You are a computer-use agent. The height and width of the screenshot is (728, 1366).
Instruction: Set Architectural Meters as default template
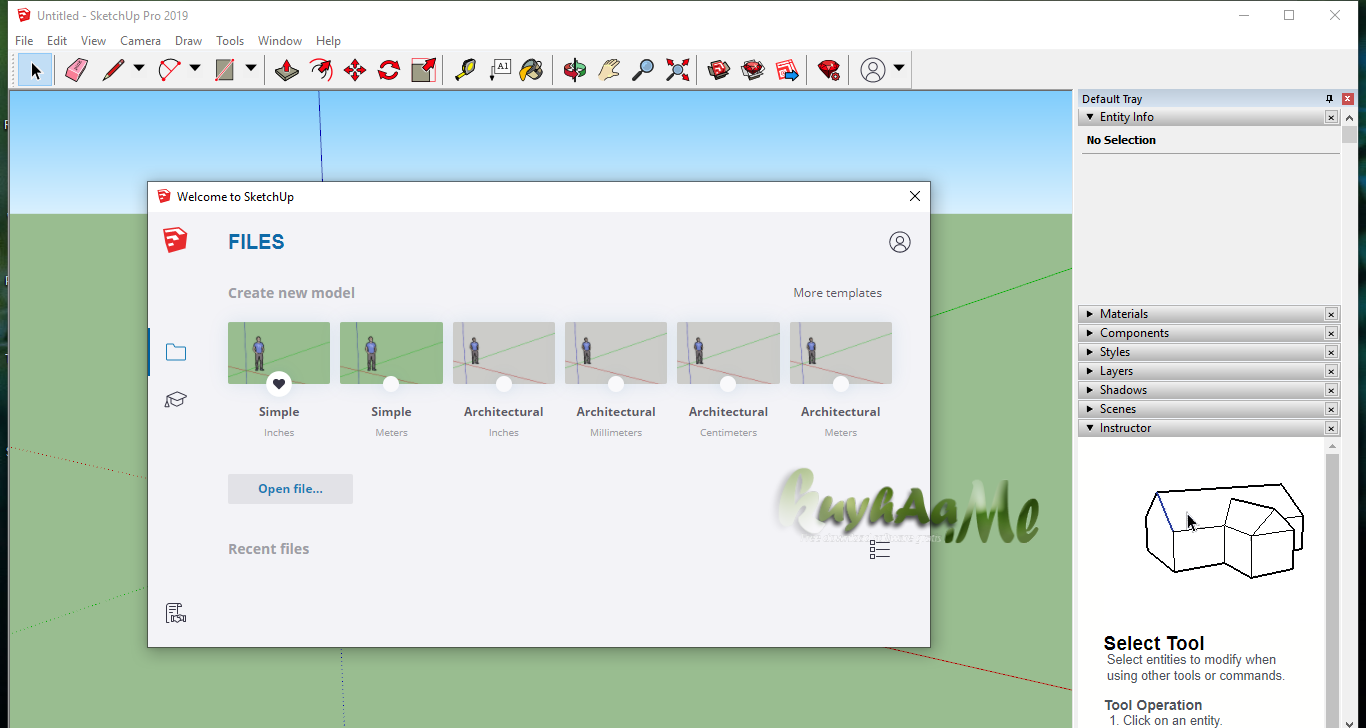(841, 384)
